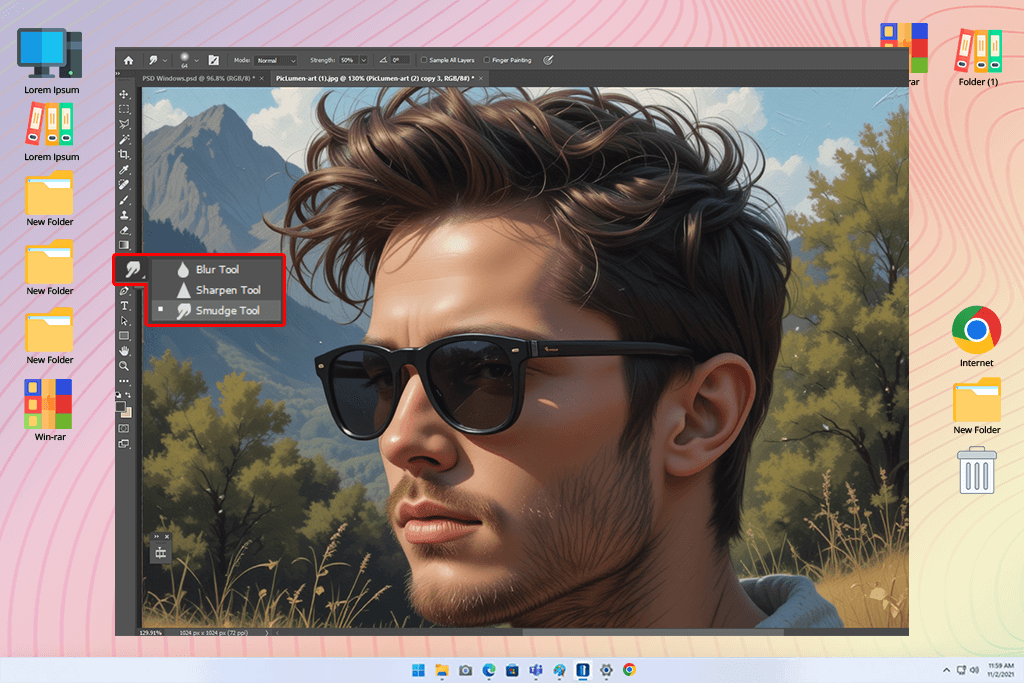Select the Healing Brush tool
This screenshot has height=683, width=1024.
coord(124,185)
